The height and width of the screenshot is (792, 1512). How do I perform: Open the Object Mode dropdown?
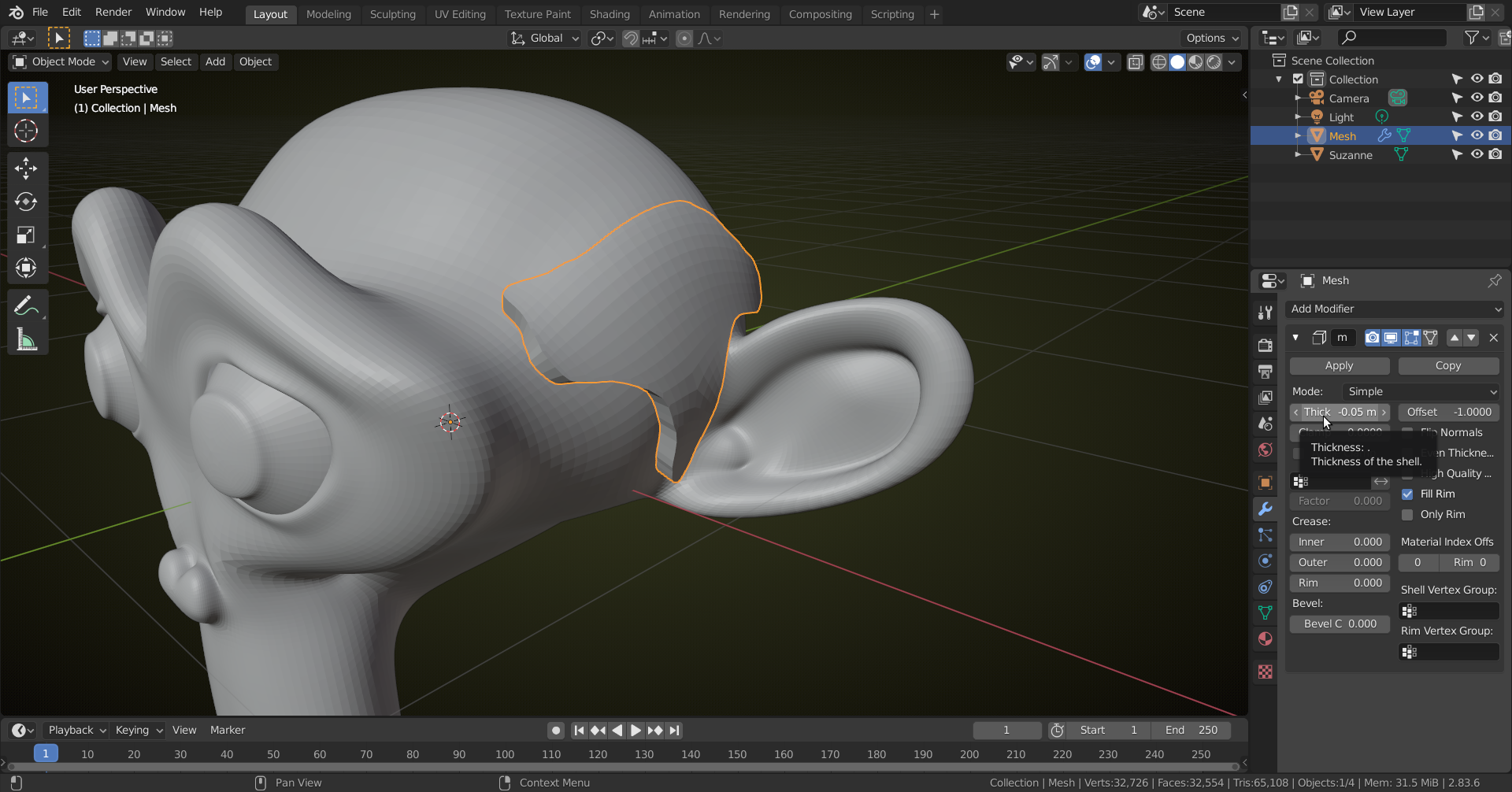pyautogui.click(x=61, y=62)
